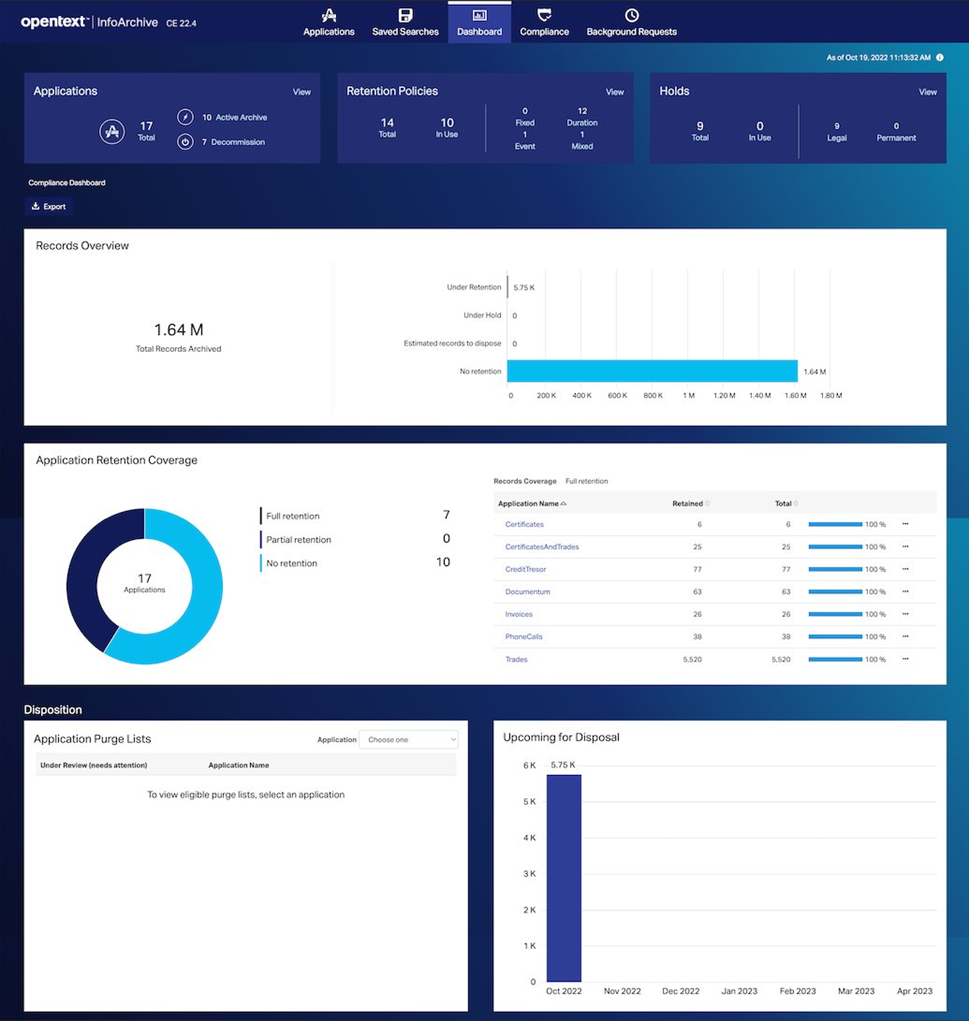Click the Export button
This screenshot has height=1021, width=969.
(x=49, y=206)
